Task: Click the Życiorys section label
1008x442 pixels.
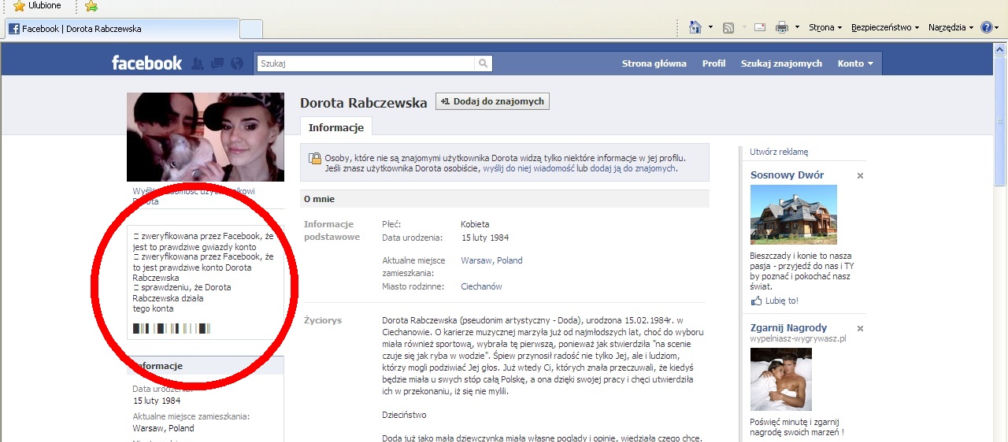Action: point(323,320)
